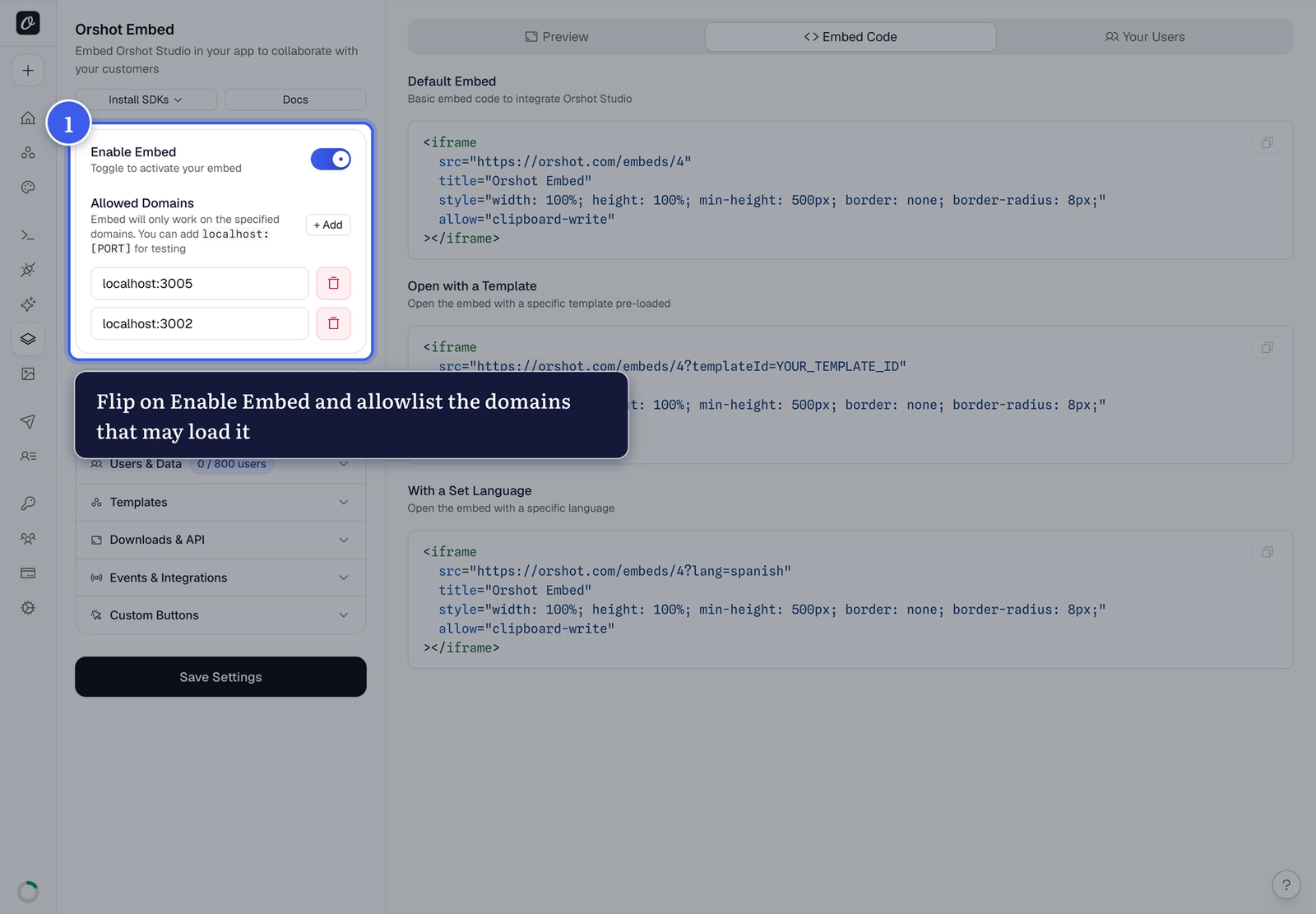1316x914 pixels.
Task: Click the Save Settings button
Action: tap(220, 677)
